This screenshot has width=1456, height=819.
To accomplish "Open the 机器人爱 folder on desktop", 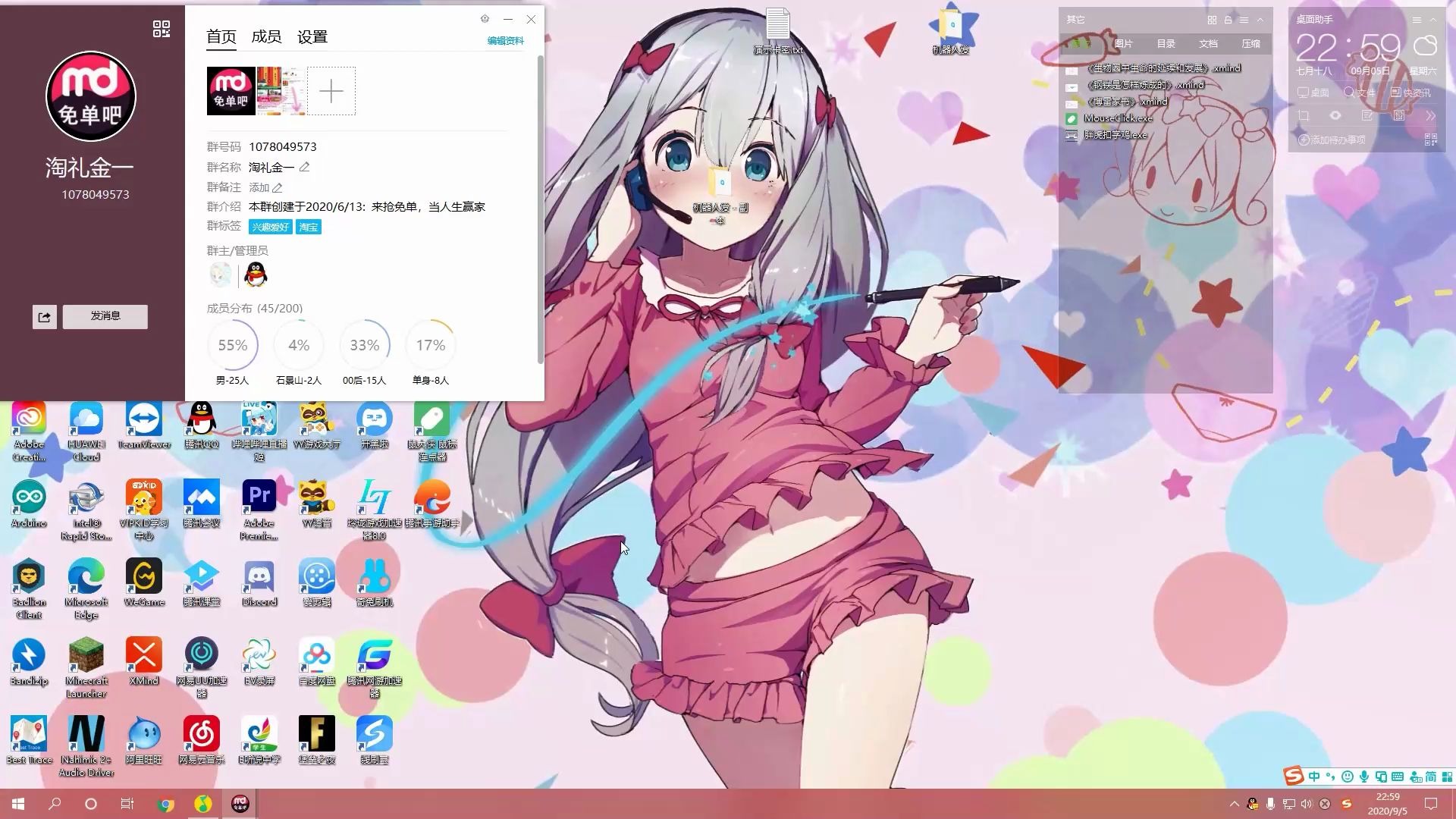I will coord(951,31).
